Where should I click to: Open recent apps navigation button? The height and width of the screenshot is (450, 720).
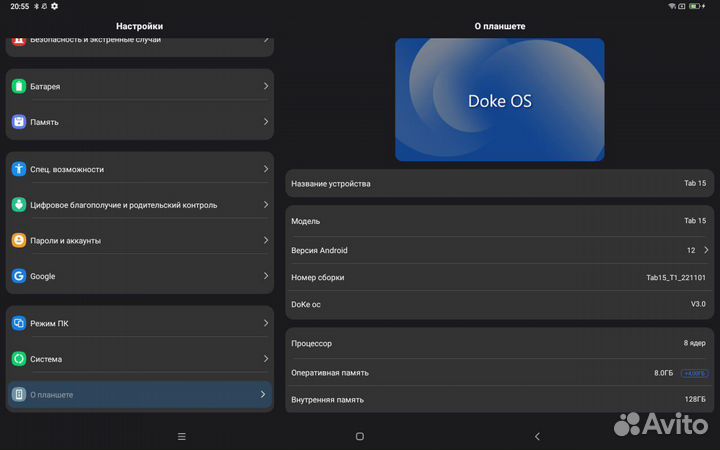pyautogui.click(x=181, y=437)
